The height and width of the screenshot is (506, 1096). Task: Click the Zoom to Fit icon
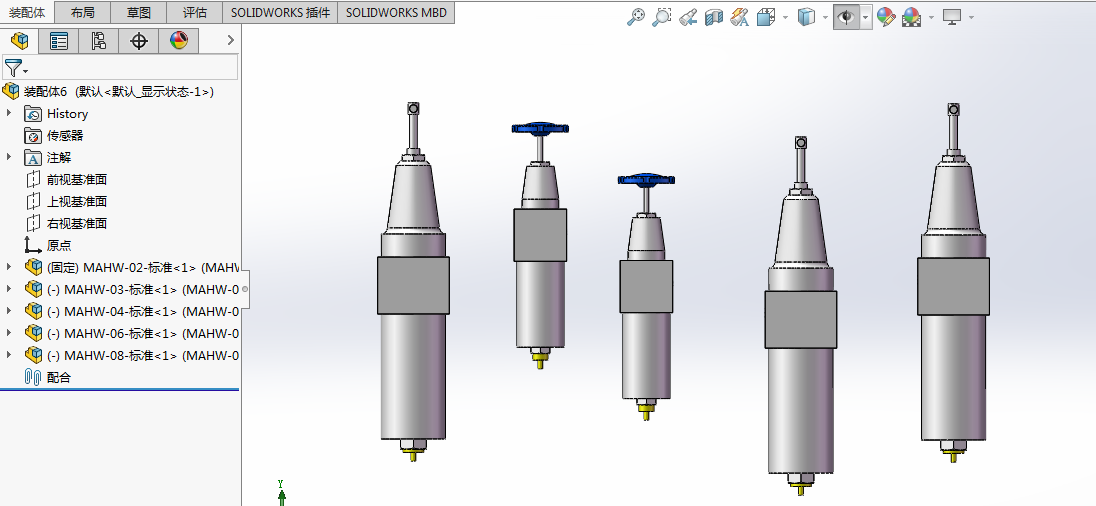pyautogui.click(x=635, y=17)
